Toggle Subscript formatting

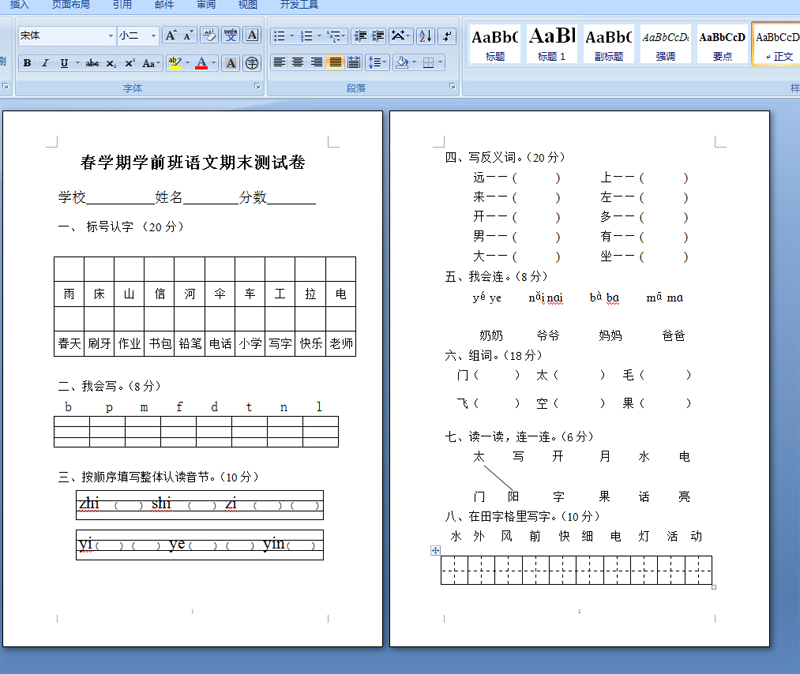111,63
